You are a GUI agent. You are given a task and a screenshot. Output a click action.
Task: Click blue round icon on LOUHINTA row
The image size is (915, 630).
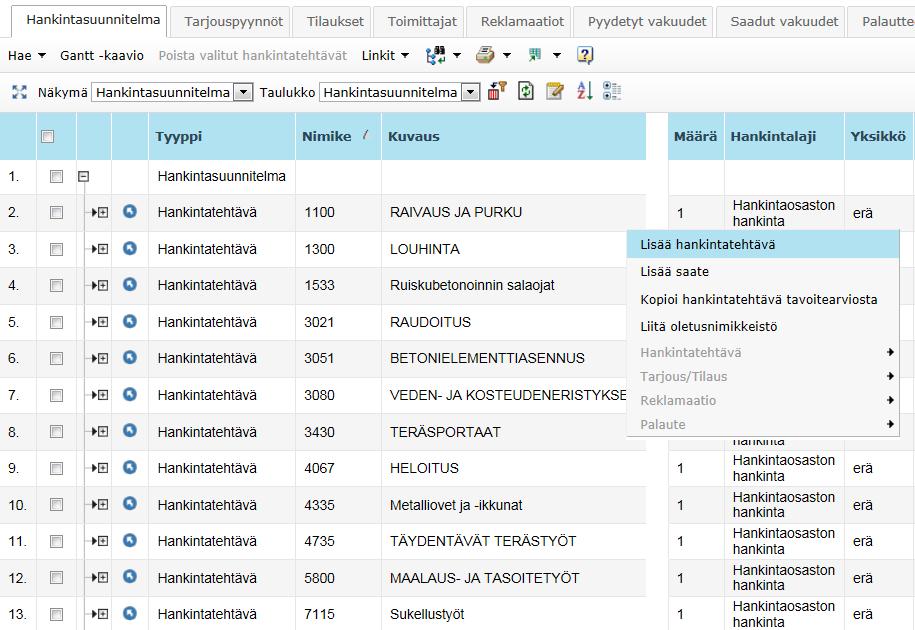130,248
